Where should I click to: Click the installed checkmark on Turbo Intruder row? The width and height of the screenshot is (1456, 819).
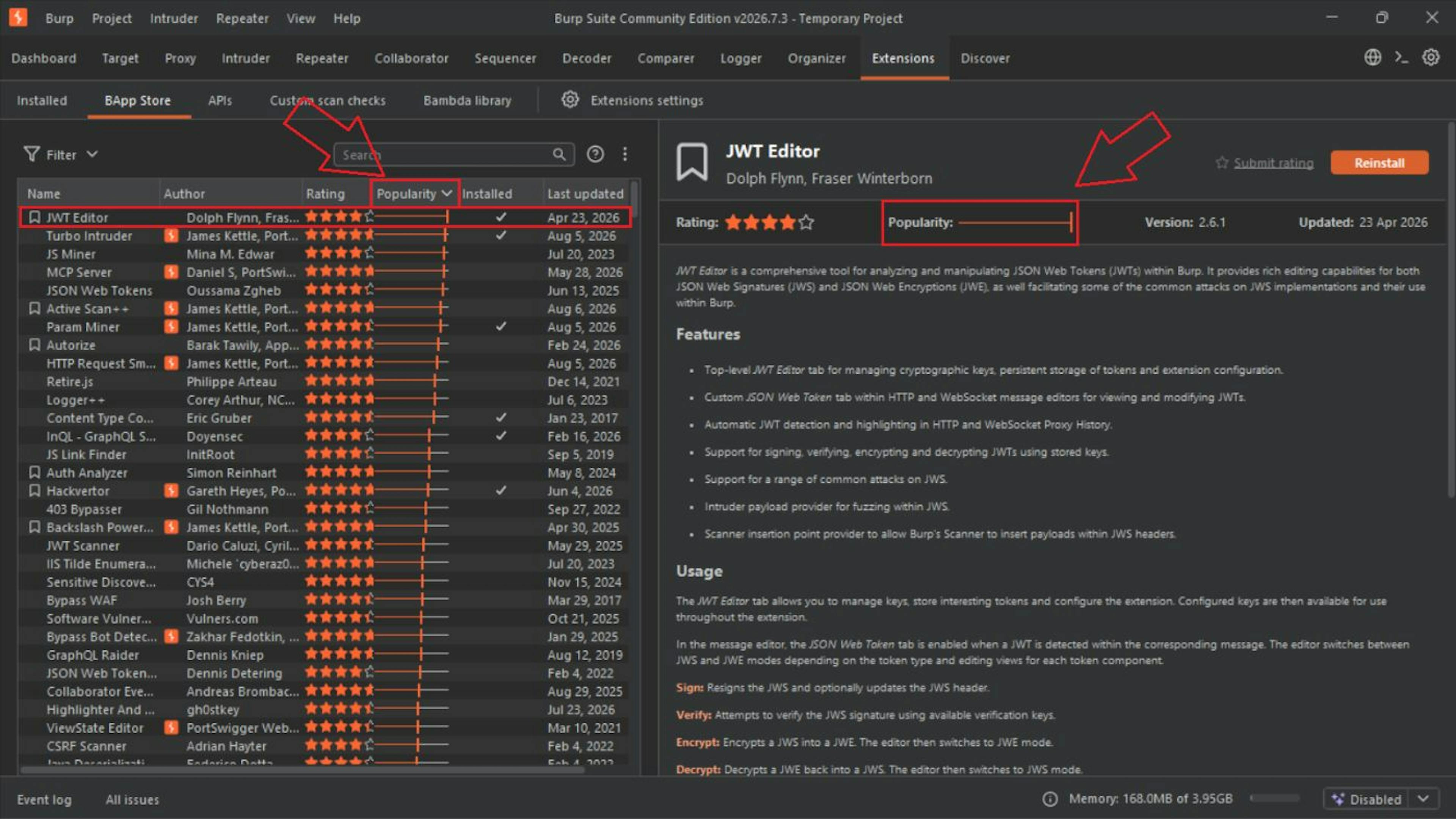pos(501,235)
